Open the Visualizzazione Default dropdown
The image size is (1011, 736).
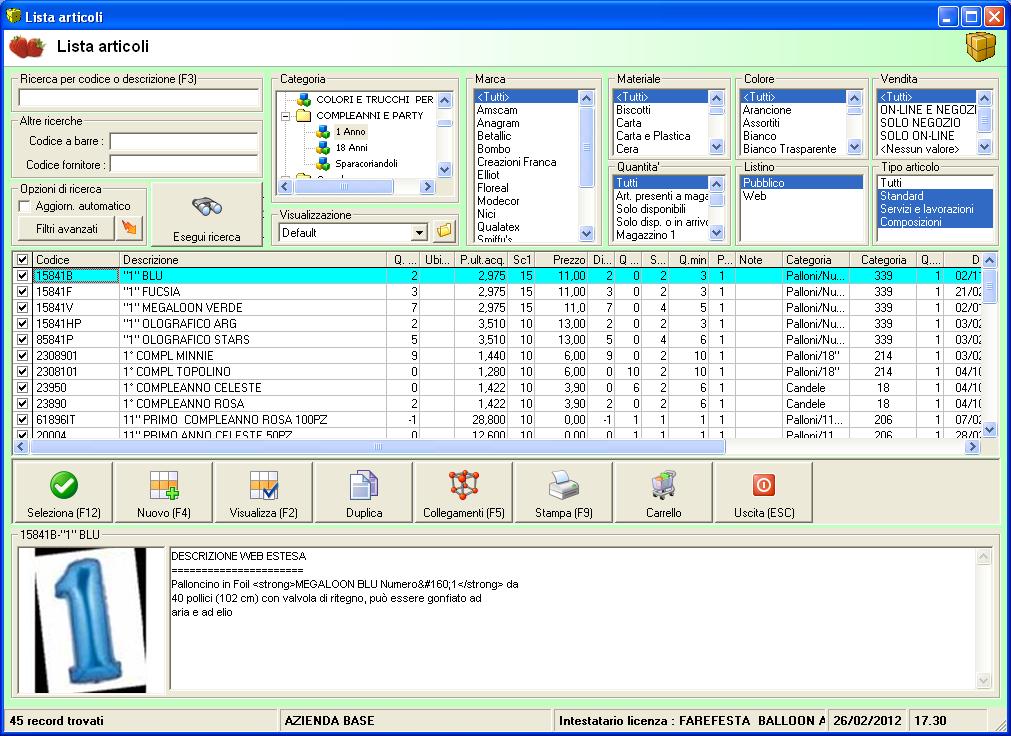pos(420,232)
